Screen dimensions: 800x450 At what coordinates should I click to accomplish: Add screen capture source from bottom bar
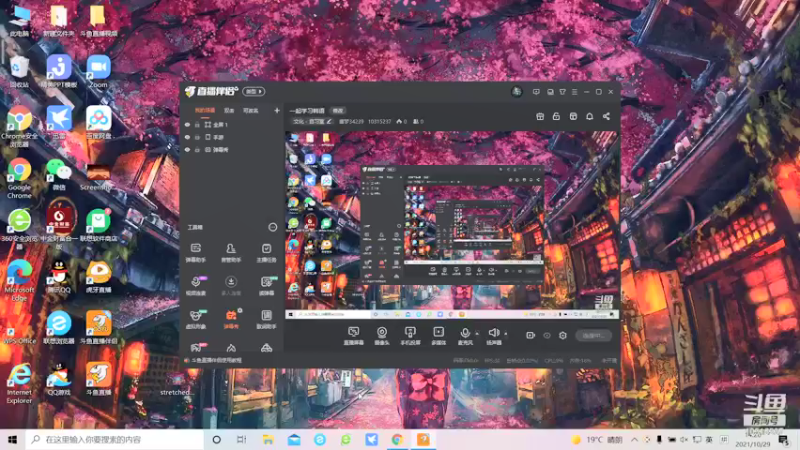pyautogui.click(x=353, y=336)
